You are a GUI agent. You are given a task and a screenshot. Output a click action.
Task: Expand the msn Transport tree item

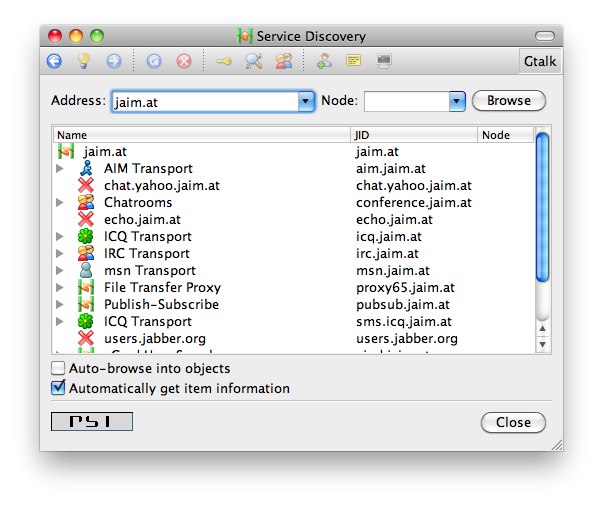[60, 270]
